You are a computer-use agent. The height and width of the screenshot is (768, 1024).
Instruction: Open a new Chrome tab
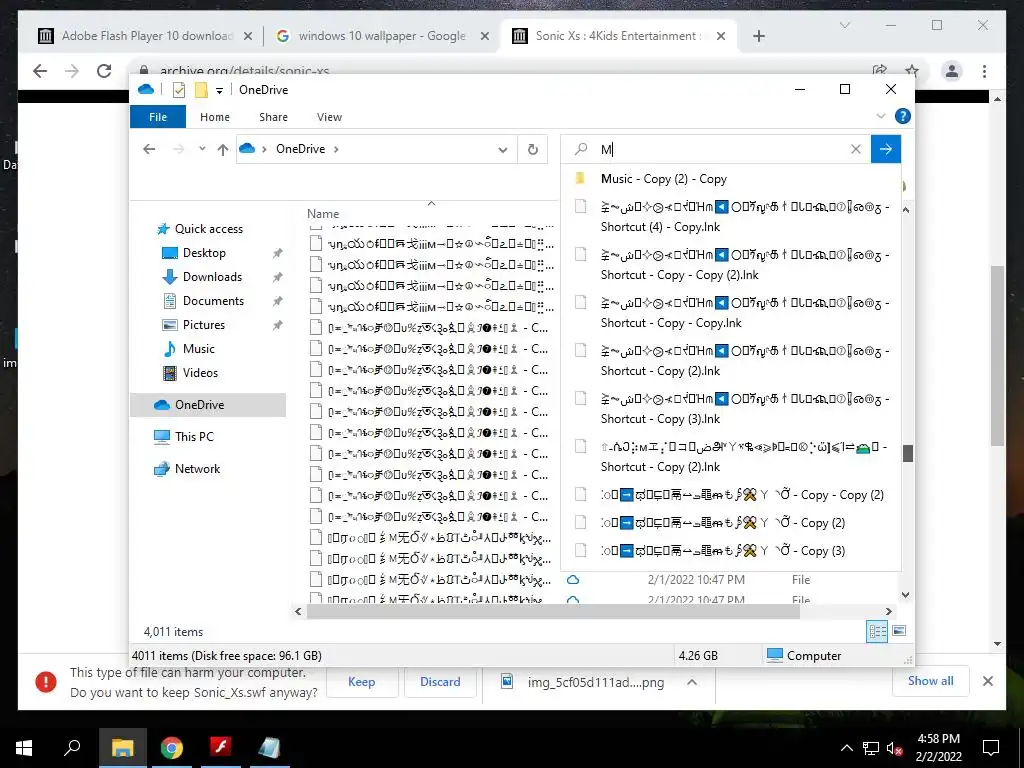[758, 37]
